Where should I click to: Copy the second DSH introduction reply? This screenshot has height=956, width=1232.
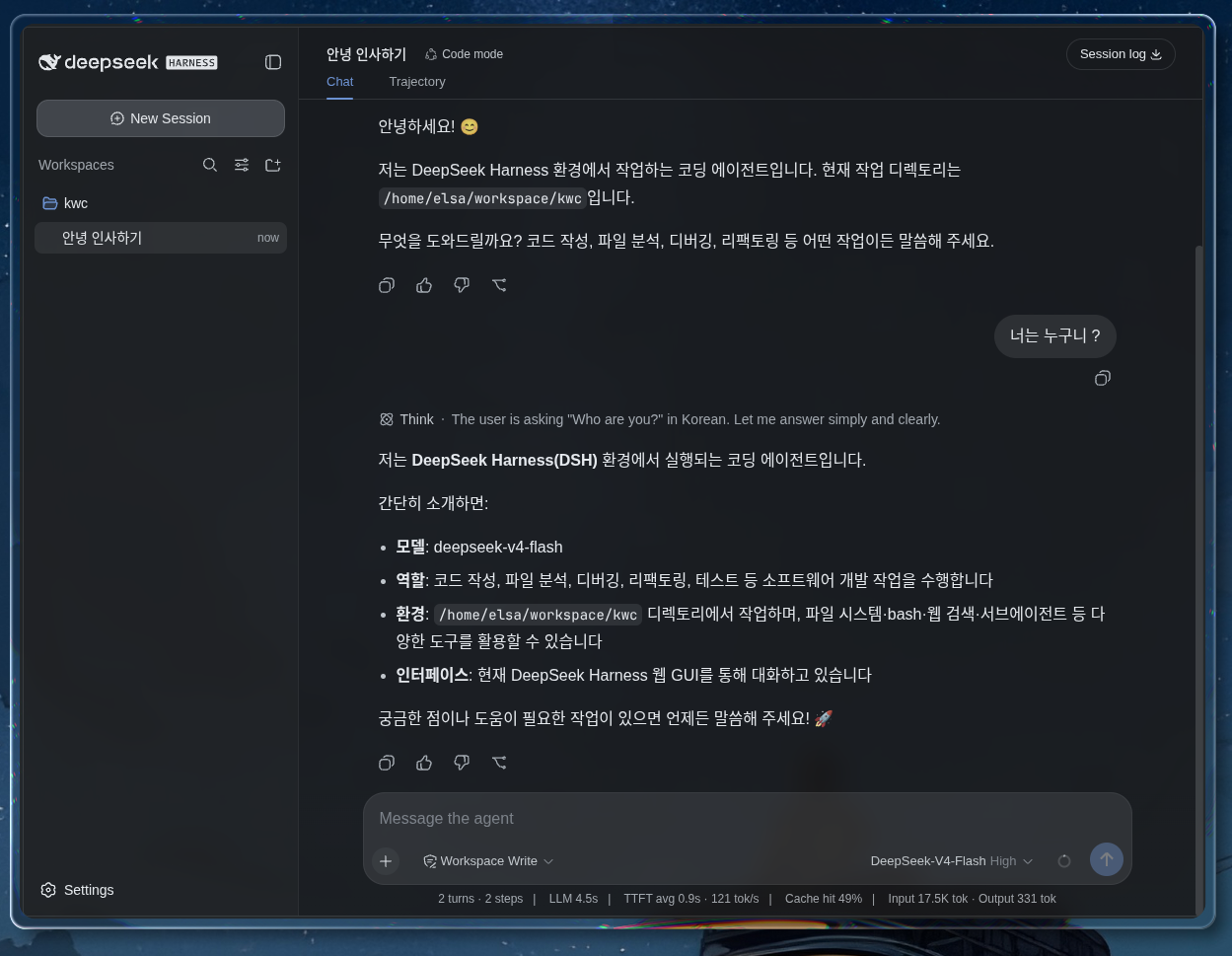pyautogui.click(x=387, y=763)
